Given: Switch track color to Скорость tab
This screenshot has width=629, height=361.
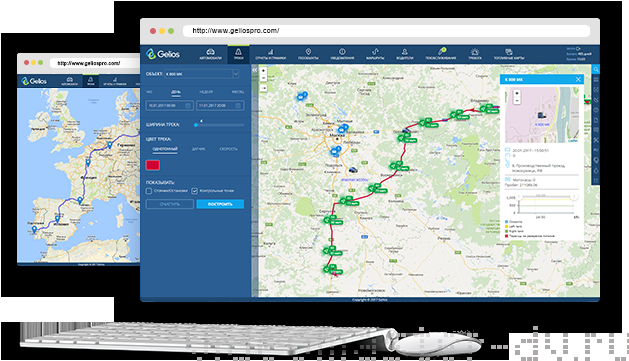Looking at the screenshot, I should click(228, 149).
